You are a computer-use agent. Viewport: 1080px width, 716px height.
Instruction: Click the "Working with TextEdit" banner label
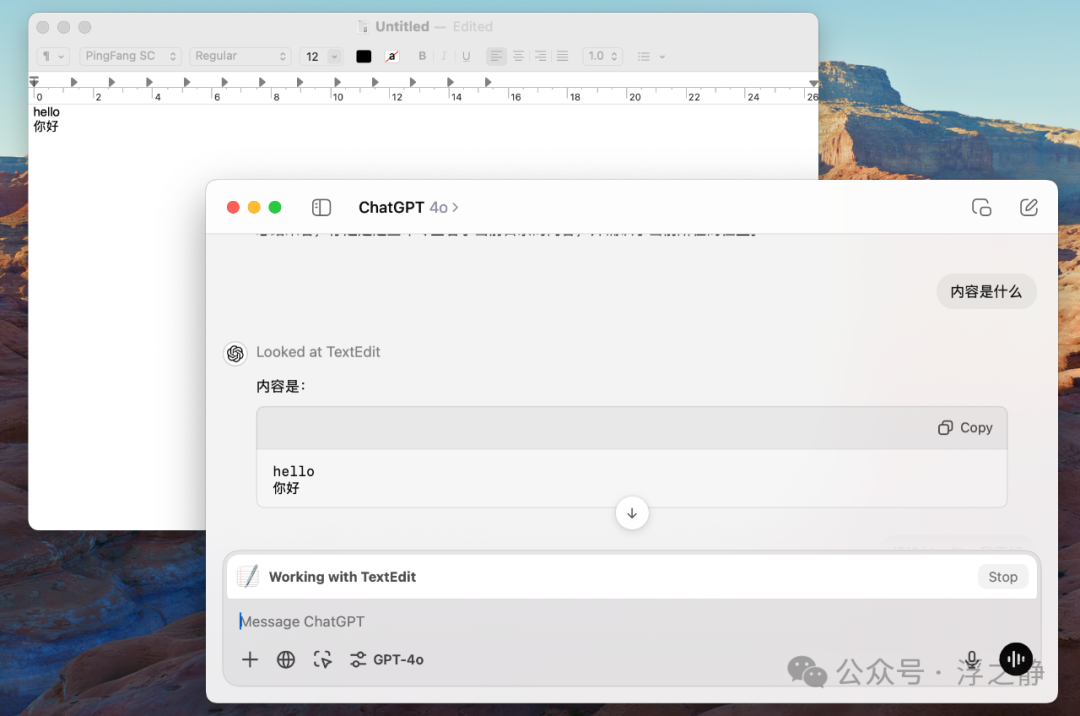[342, 577]
